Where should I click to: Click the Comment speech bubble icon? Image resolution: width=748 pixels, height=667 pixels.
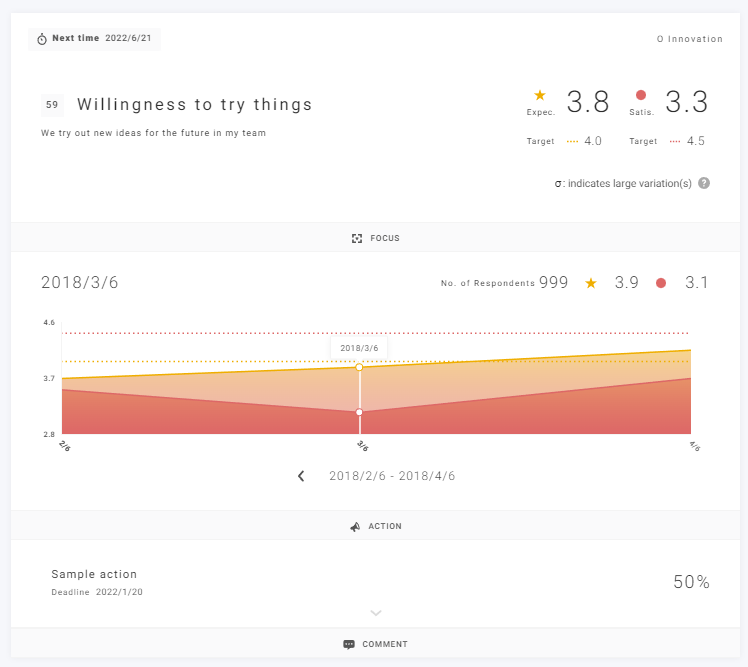[x=349, y=644]
